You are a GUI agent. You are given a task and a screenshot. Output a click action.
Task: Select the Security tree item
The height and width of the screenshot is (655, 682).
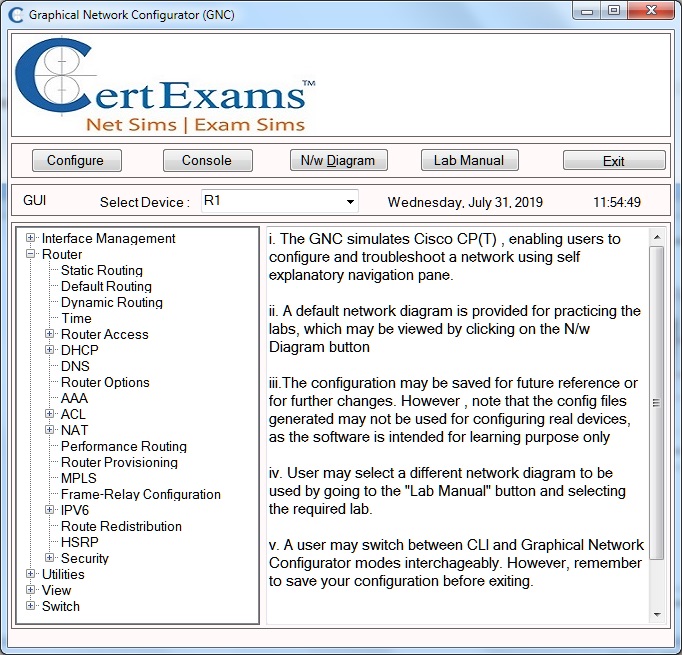click(x=85, y=558)
